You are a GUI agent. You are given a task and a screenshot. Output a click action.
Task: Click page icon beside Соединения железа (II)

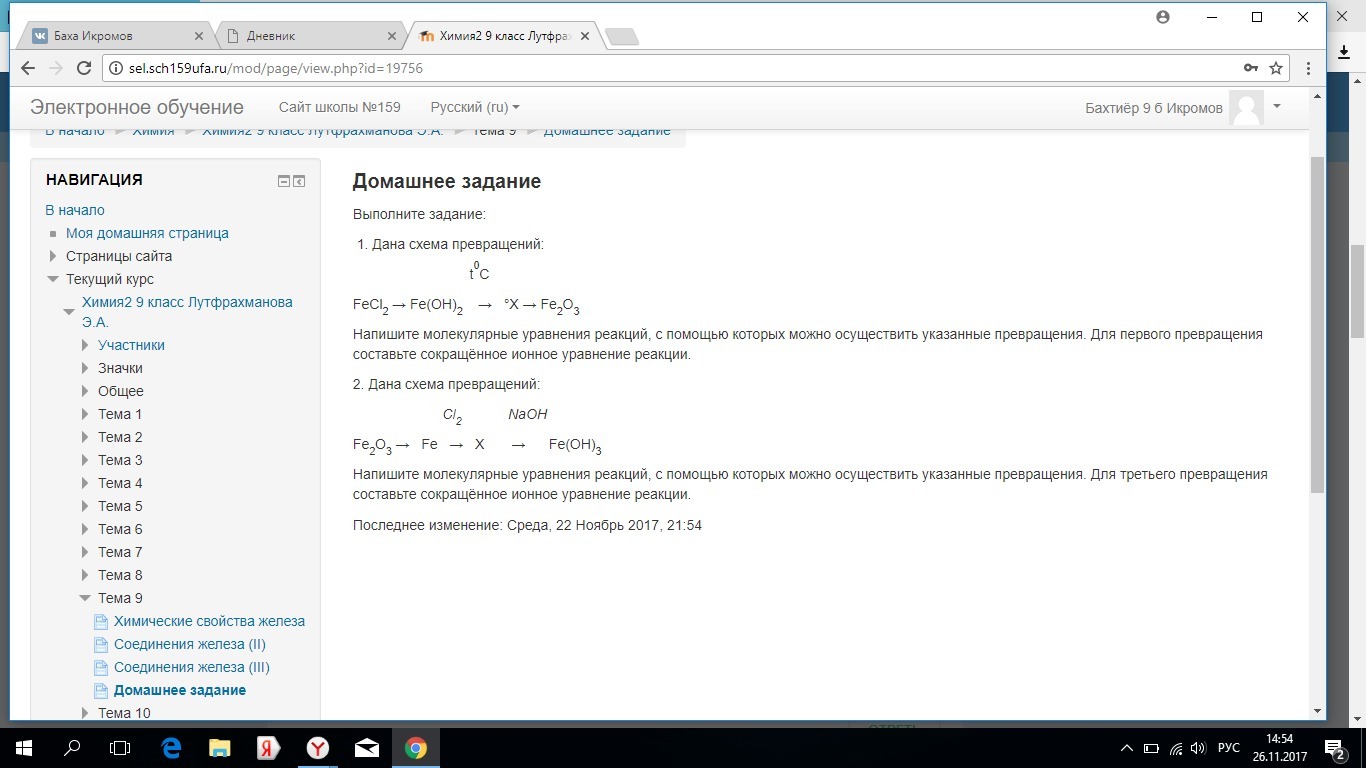(100, 644)
